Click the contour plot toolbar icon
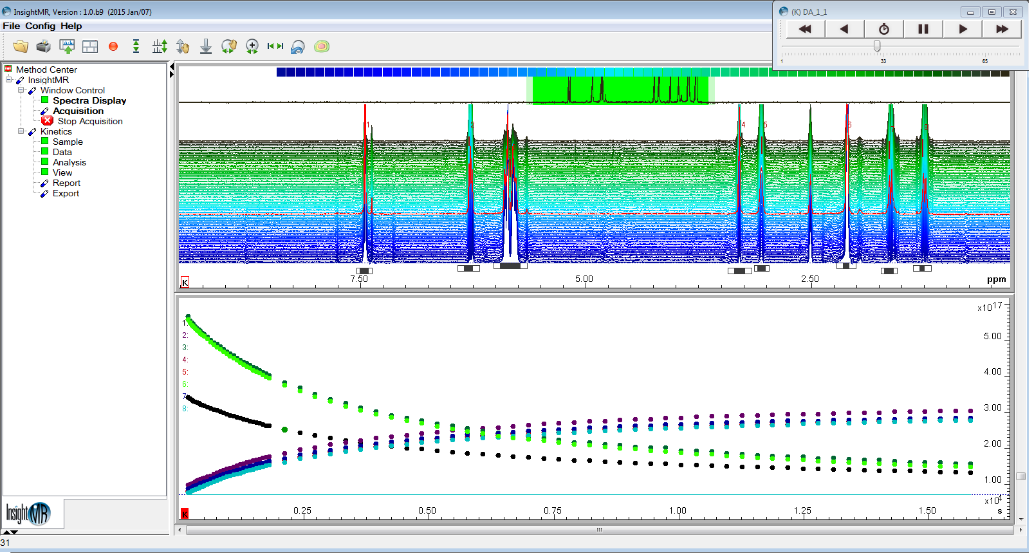 [x=321, y=46]
